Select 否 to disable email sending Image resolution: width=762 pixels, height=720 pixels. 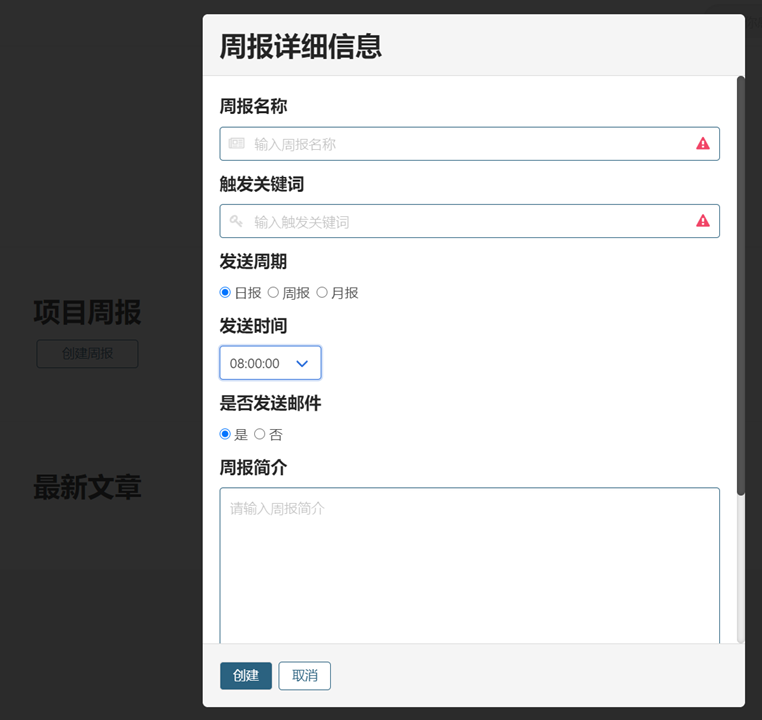click(260, 434)
